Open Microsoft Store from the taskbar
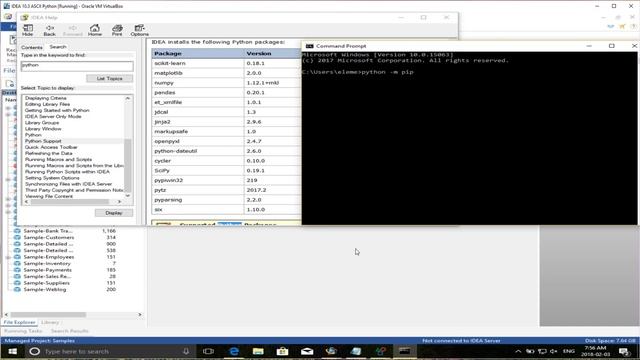This screenshot has width=640, height=360. tap(282, 351)
